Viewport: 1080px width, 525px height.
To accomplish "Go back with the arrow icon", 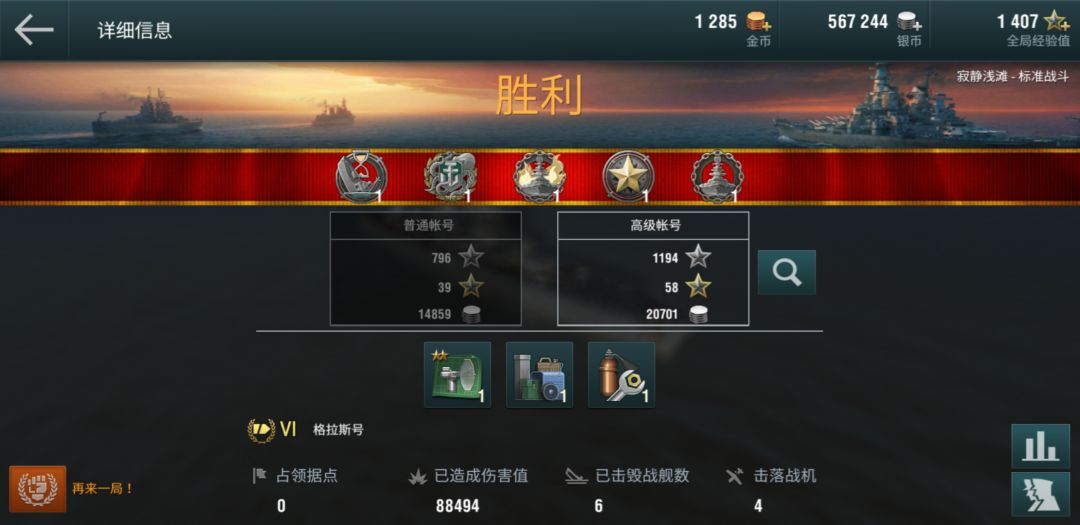I will click(x=34, y=30).
